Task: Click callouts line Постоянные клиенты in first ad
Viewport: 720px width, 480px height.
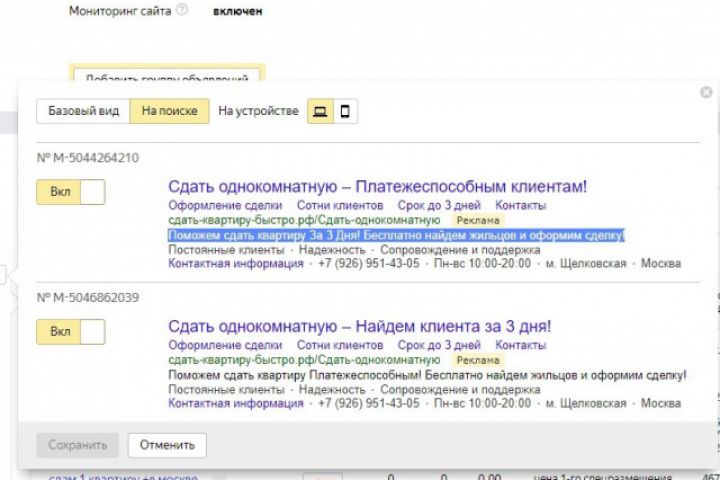Action: click(x=354, y=250)
